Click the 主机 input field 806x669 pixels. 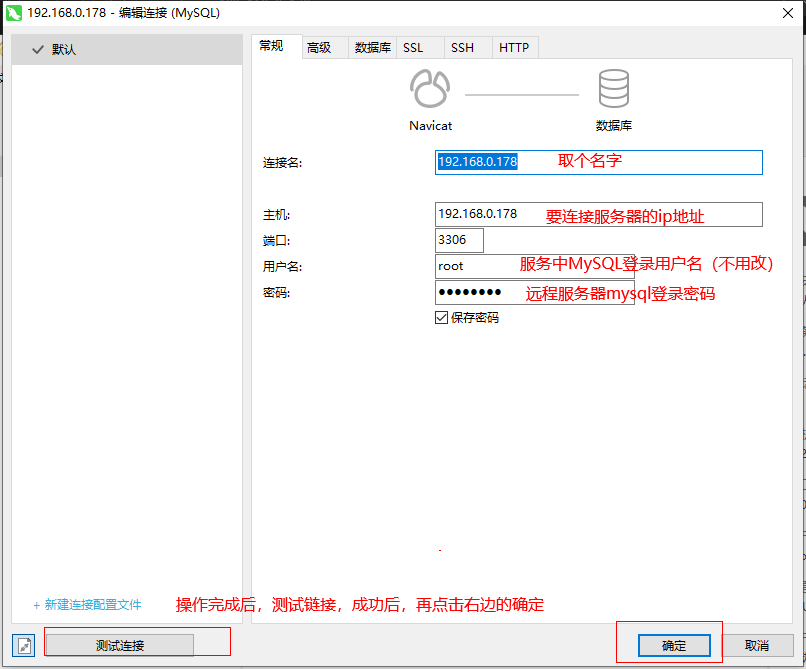[x=598, y=214]
